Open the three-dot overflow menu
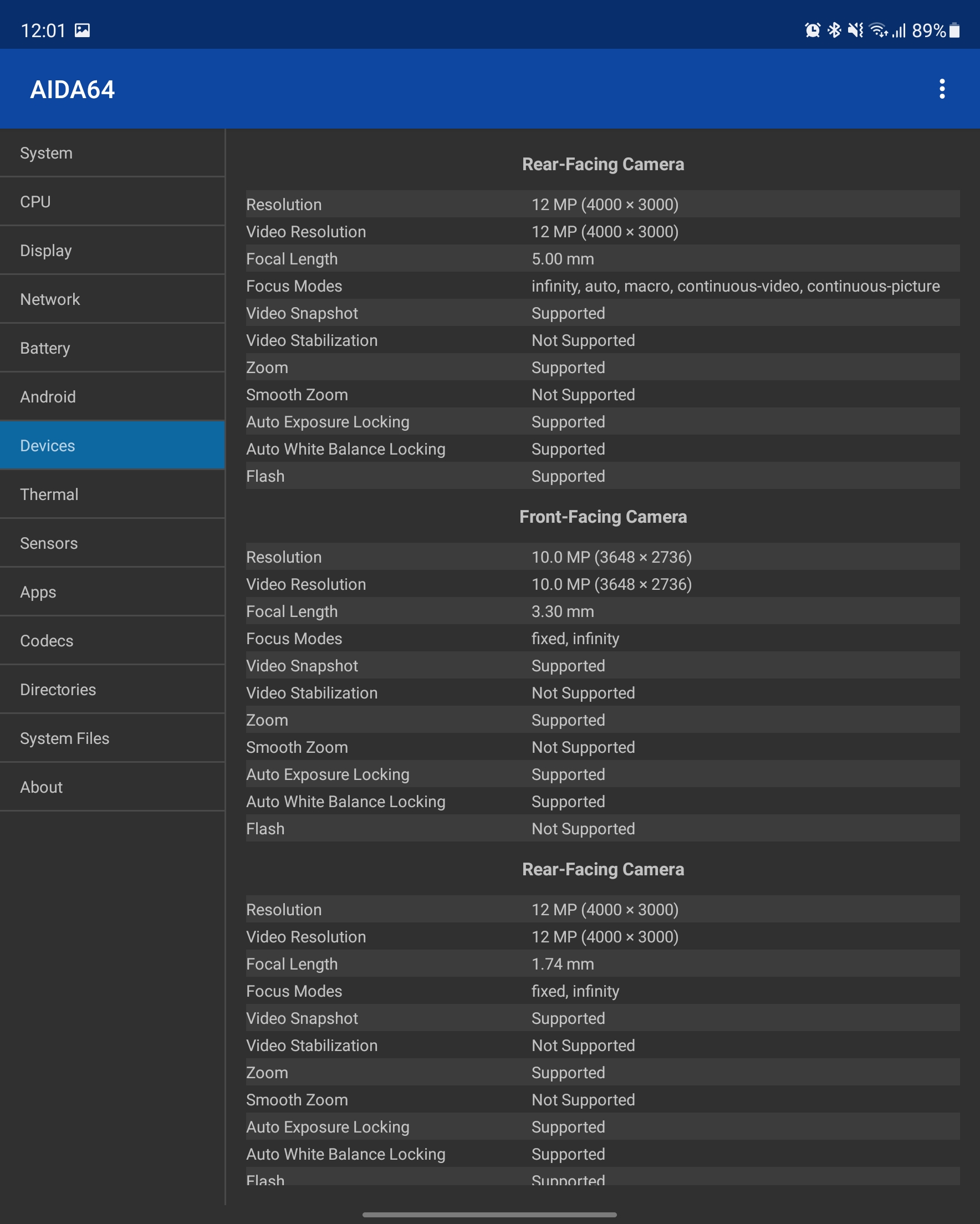980x1224 pixels. 942,89
